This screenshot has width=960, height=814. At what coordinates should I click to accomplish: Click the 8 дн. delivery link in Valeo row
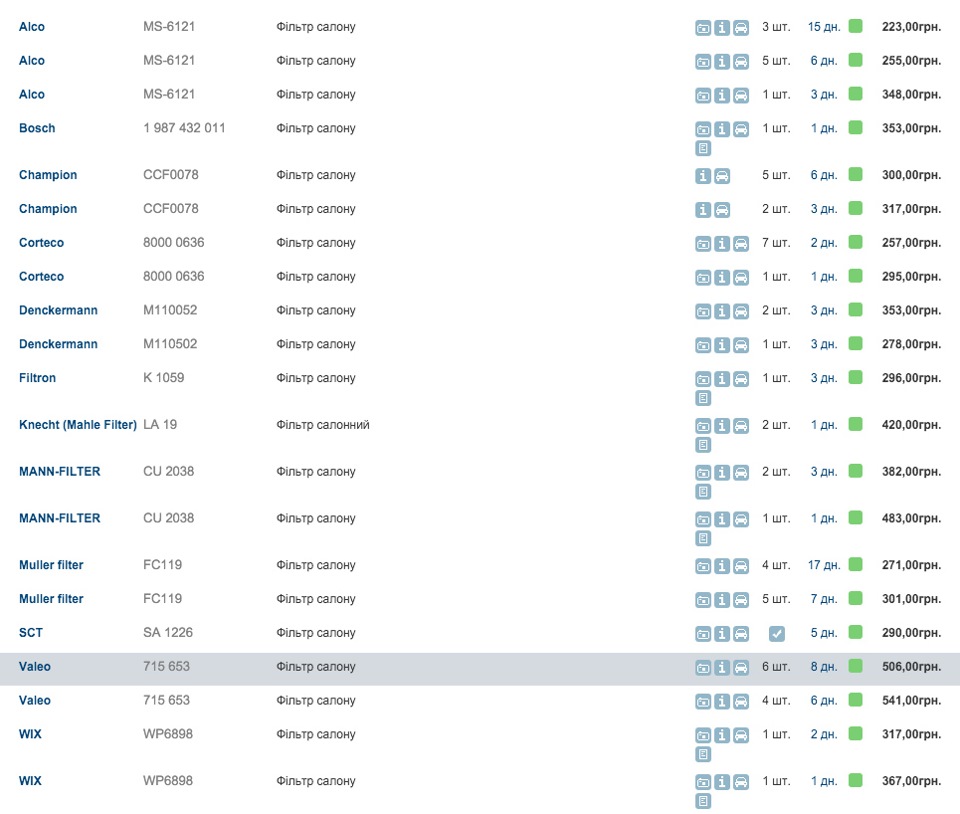click(824, 667)
